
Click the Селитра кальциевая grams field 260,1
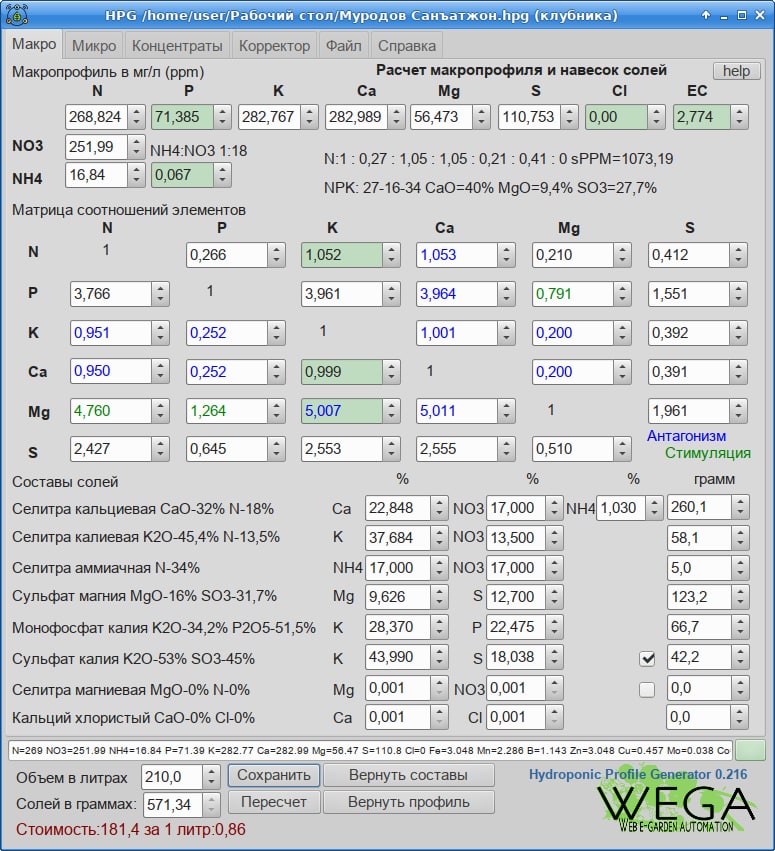point(699,507)
